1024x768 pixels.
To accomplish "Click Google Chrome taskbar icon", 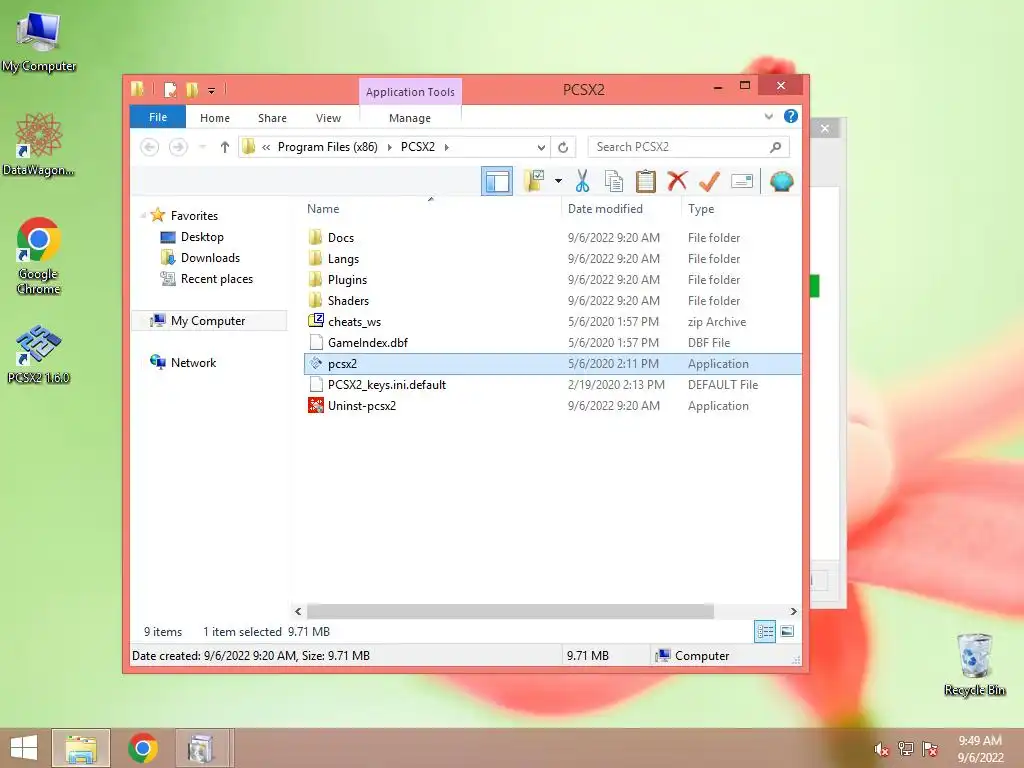I will [x=143, y=748].
